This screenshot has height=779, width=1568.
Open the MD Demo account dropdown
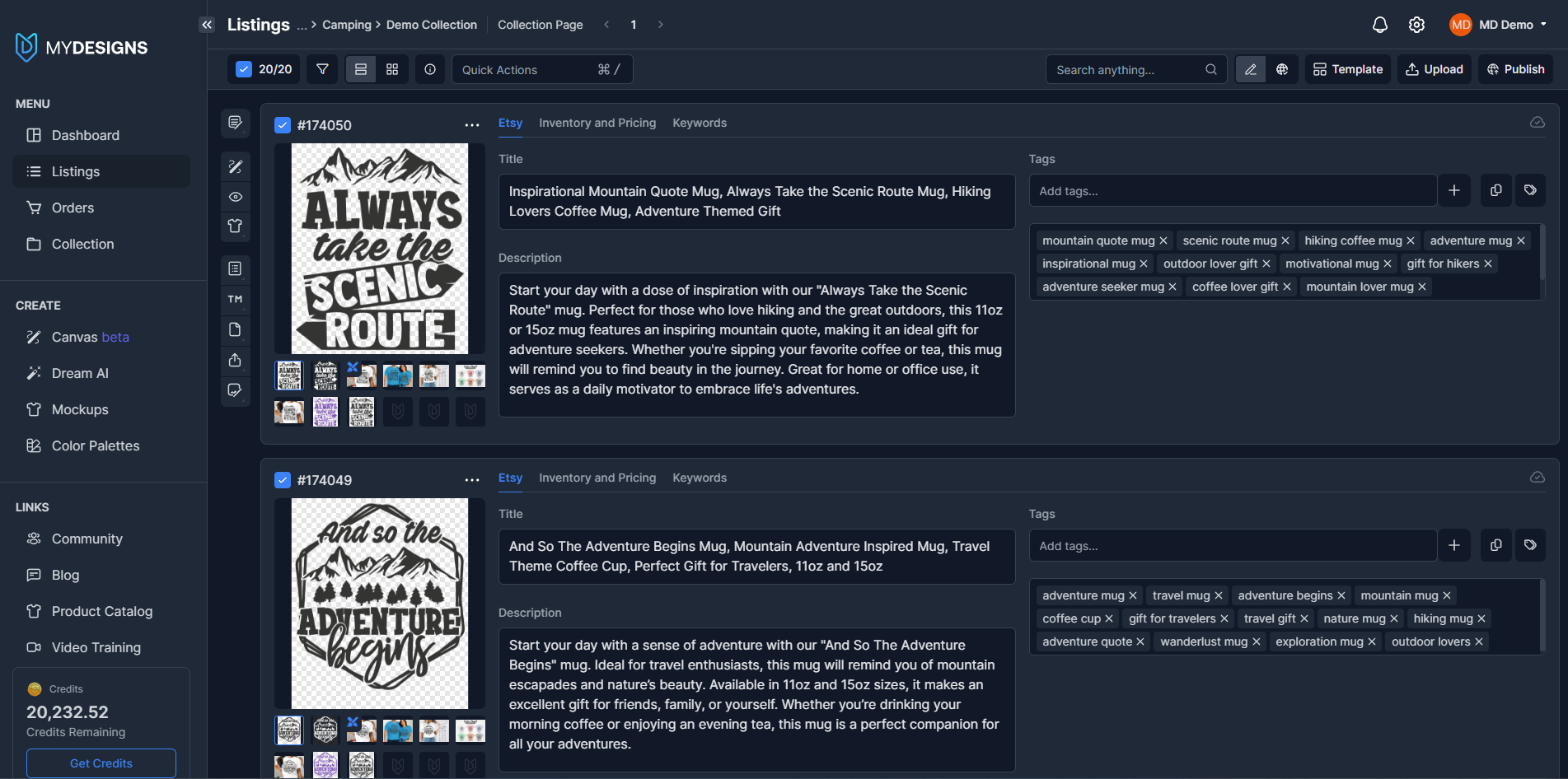[1499, 25]
